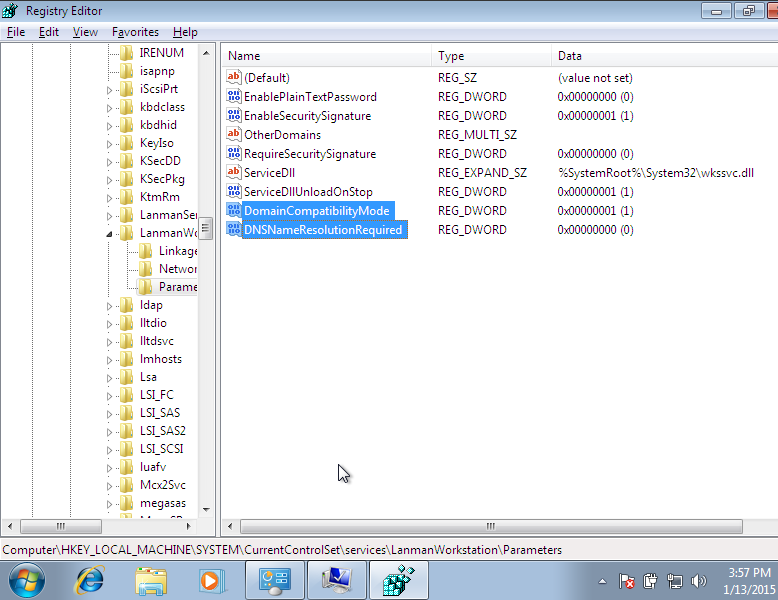
Task: Switch to the Control Panel taskbar window
Action: [274, 581]
